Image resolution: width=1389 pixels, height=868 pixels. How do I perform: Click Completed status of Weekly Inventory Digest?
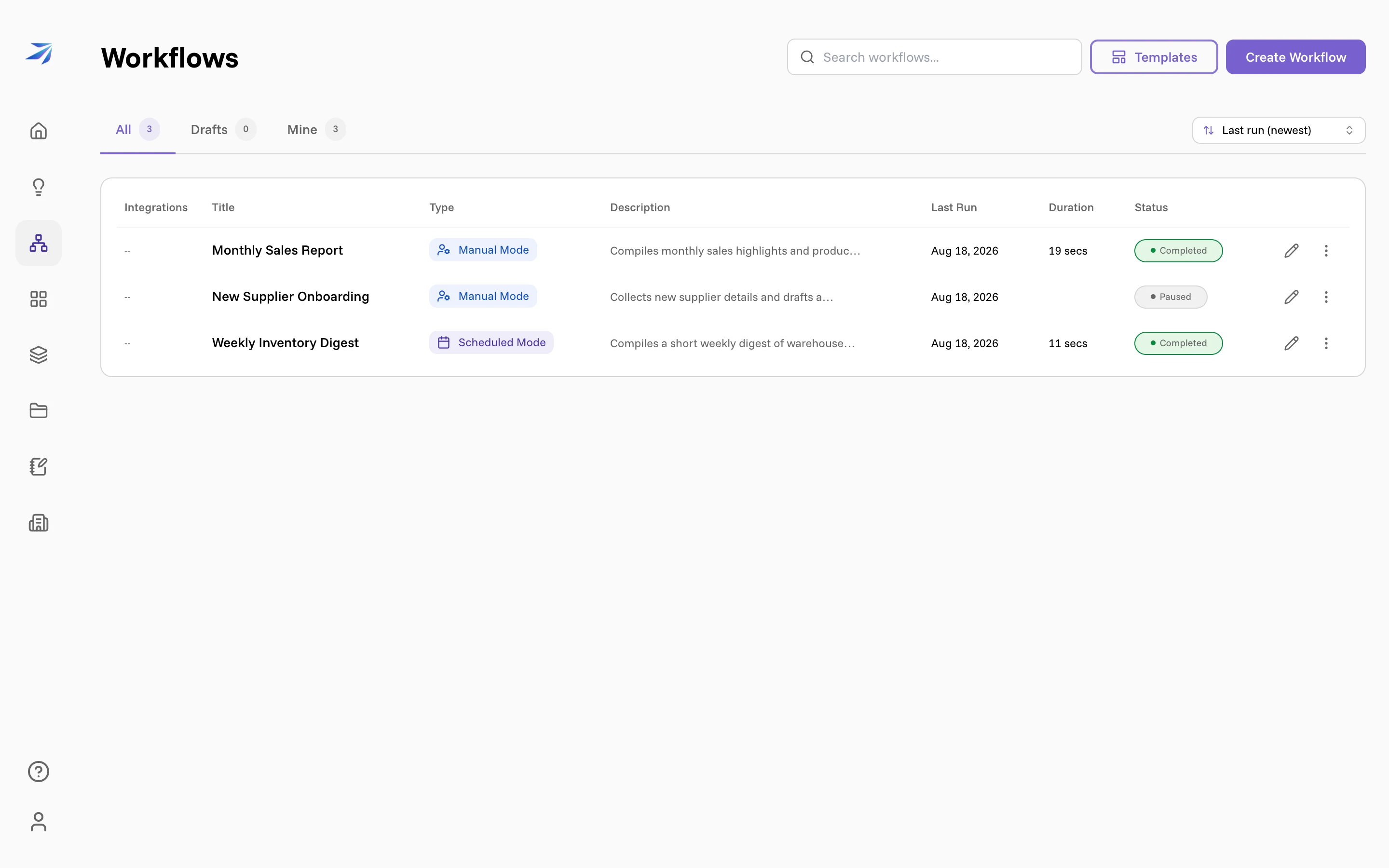point(1178,343)
